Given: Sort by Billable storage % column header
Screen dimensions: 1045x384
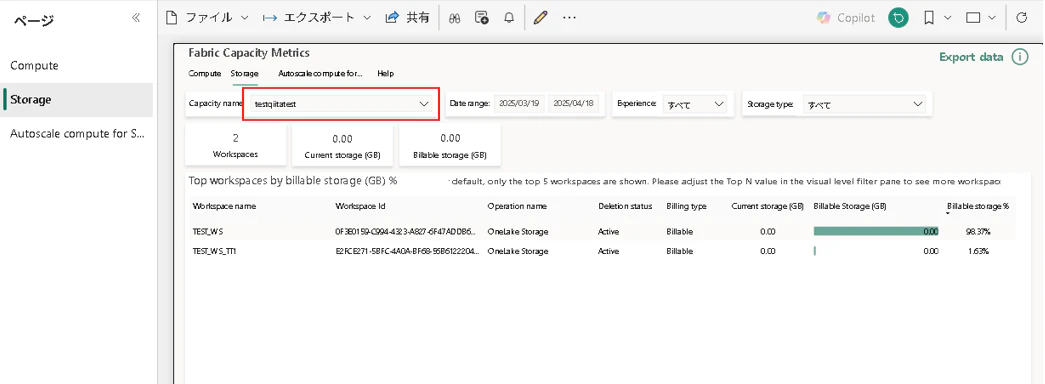Looking at the screenshot, I should [x=978, y=206].
